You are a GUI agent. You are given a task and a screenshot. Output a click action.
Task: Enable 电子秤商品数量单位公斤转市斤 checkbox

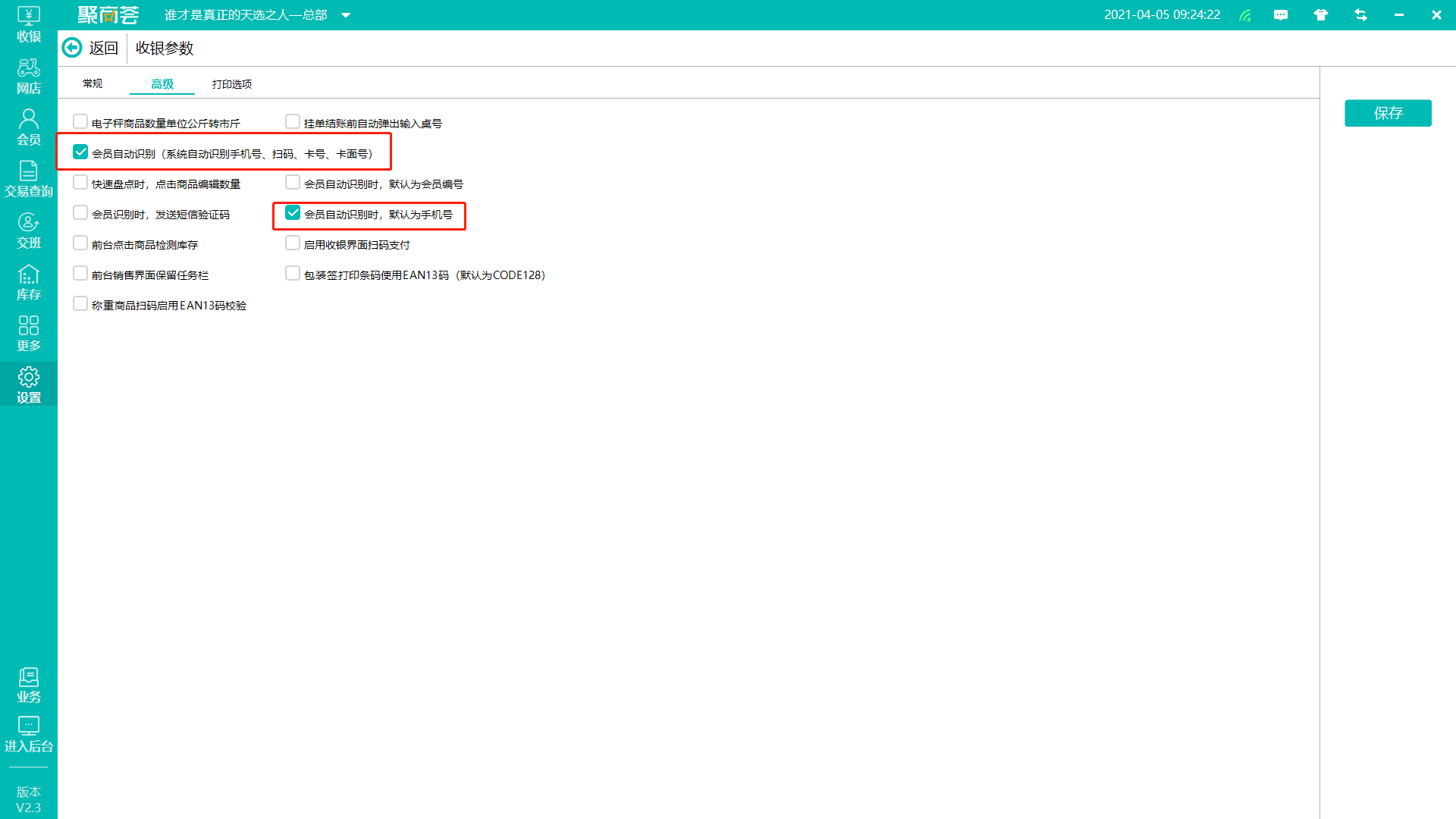click(x=80, y=121)
